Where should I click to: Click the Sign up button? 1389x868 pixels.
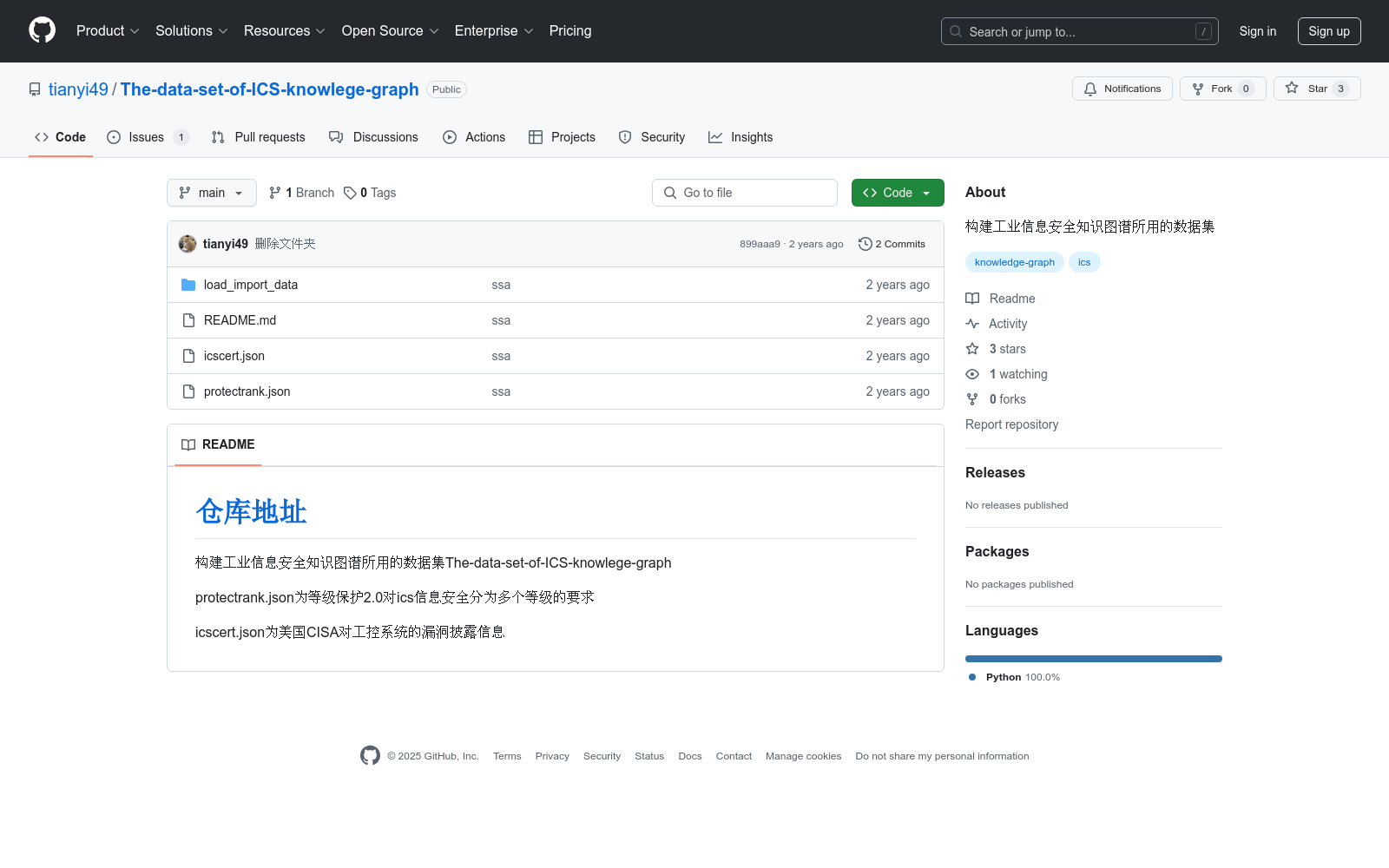coord(1329,31)
